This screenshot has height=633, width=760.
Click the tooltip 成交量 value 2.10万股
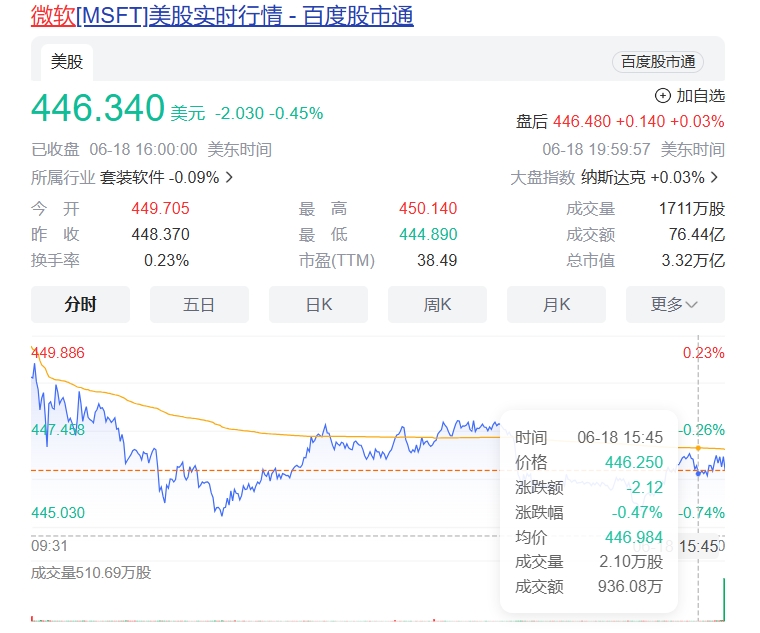[x=631, y=562]
